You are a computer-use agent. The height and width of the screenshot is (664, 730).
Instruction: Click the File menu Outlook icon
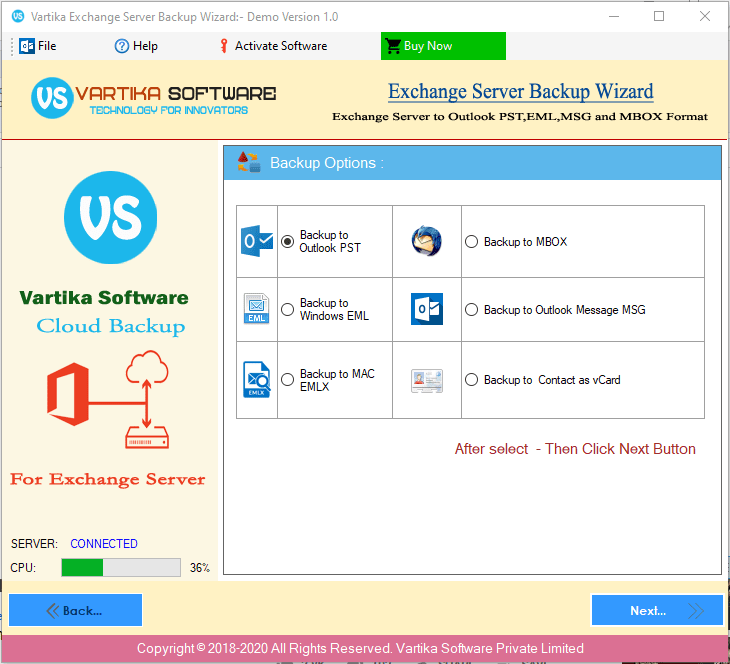(27, 46)
